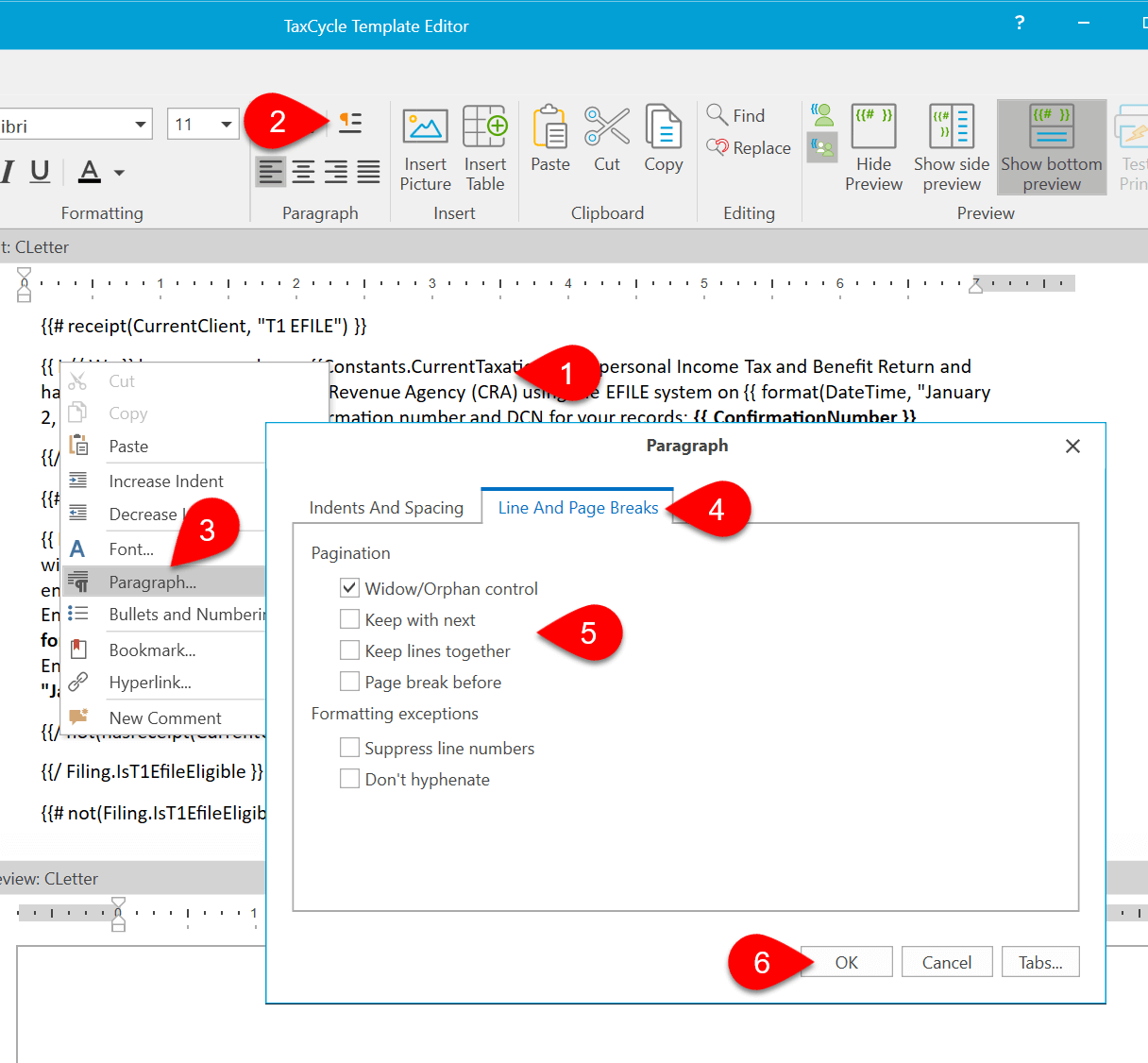Click the two-person preview icon
Viewport: 1148px width, 1063px height.
822,147
